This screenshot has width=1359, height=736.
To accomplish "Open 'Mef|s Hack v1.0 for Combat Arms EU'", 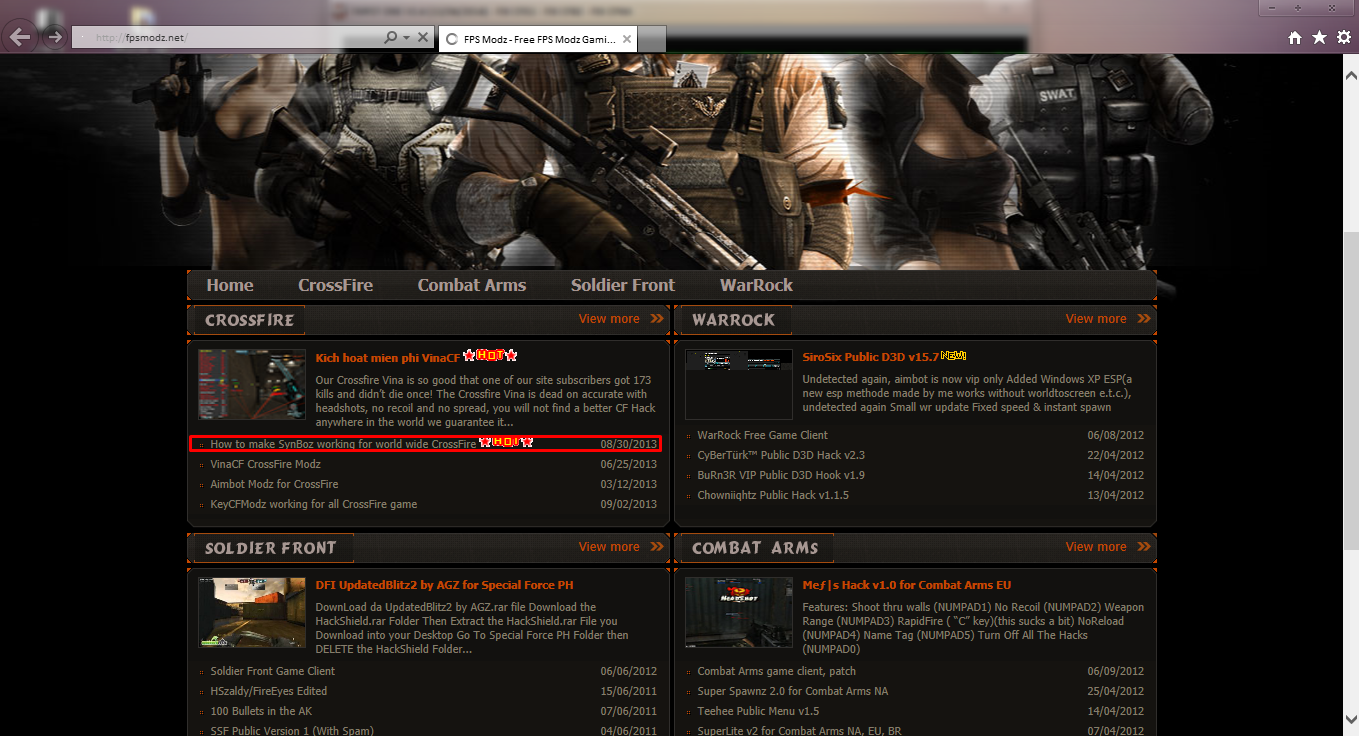I will point(906,585).
